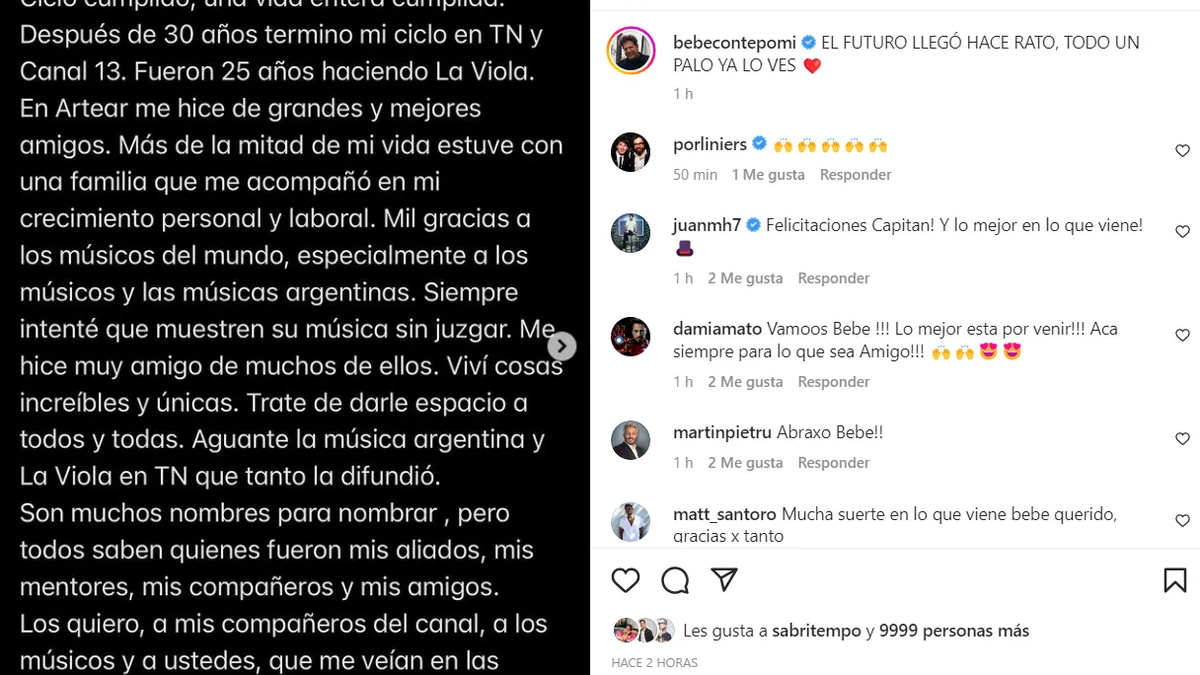Viewport: 1200px width, 675px height.
Task: Open juanmh7 avatar
Action: (x=631, y=233)
